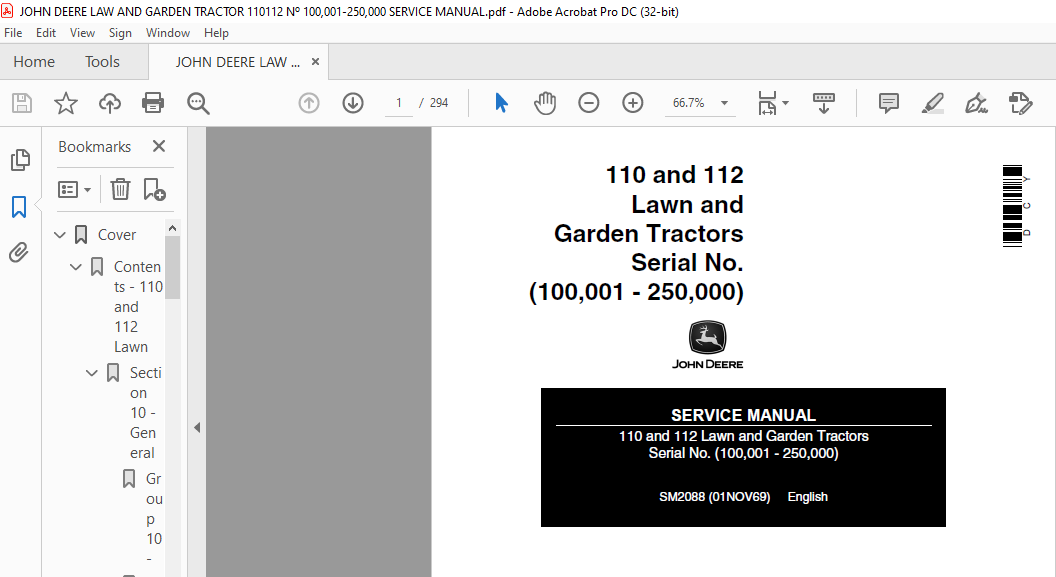
Task: Click the bookmarks panel scroll up arrow
Action: pyautogui.click(x=172, y=228)
